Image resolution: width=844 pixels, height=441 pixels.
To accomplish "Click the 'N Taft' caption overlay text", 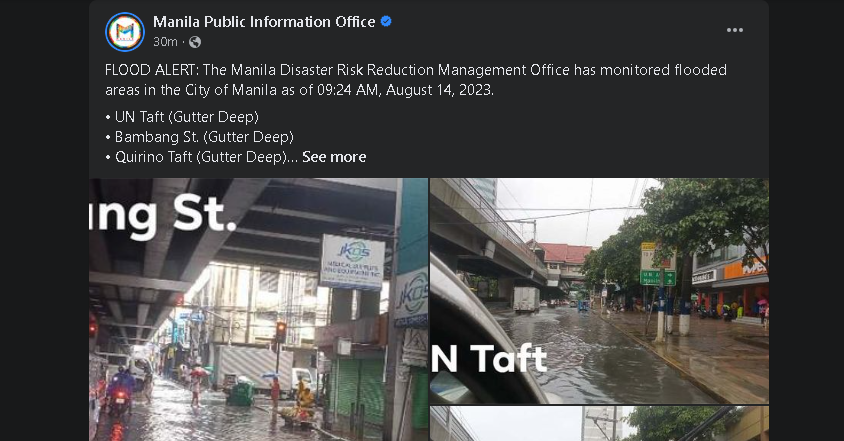I will (x=490, y=358).
